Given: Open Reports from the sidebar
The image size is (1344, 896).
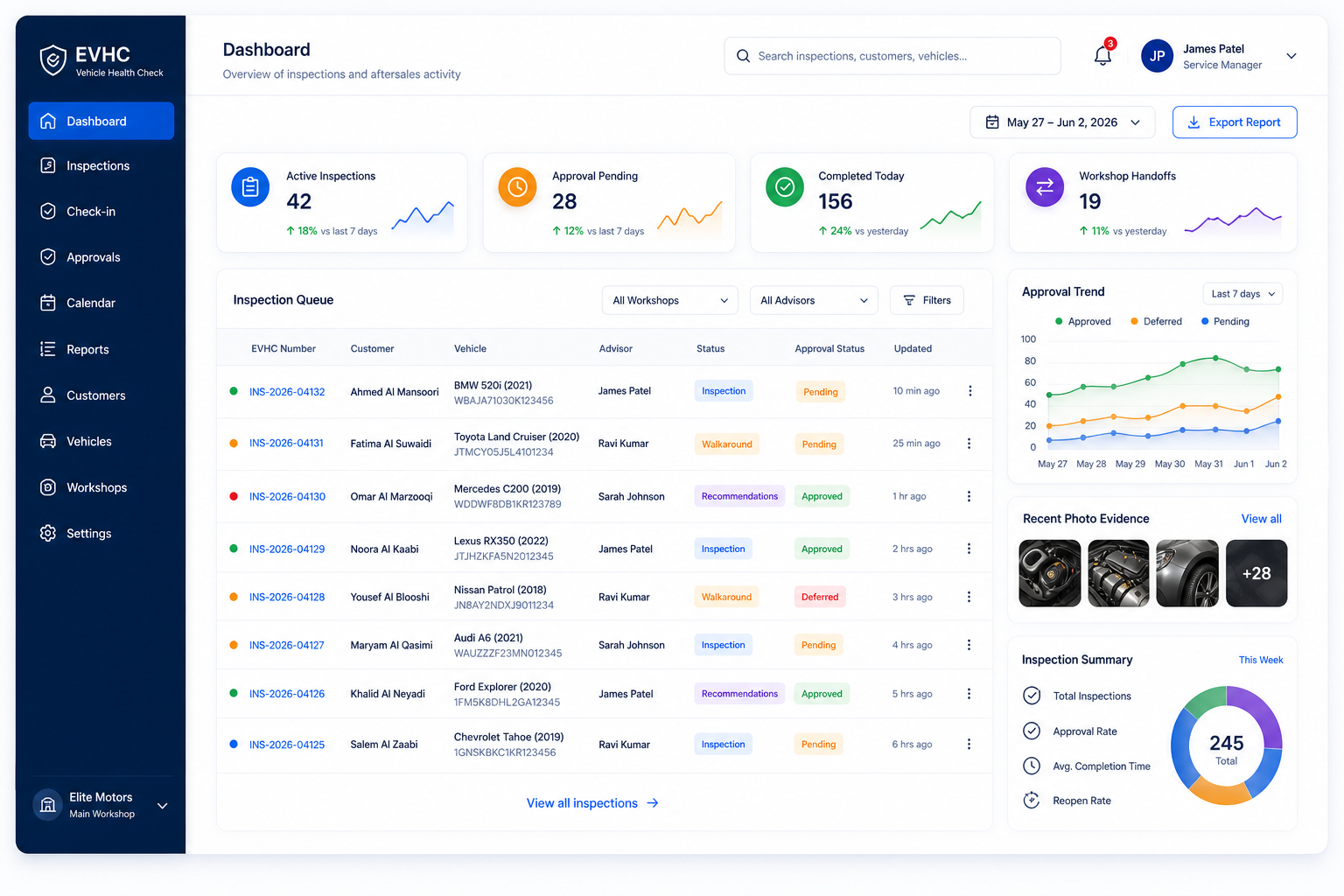Looking at the screenshot, I should point(101,349).
